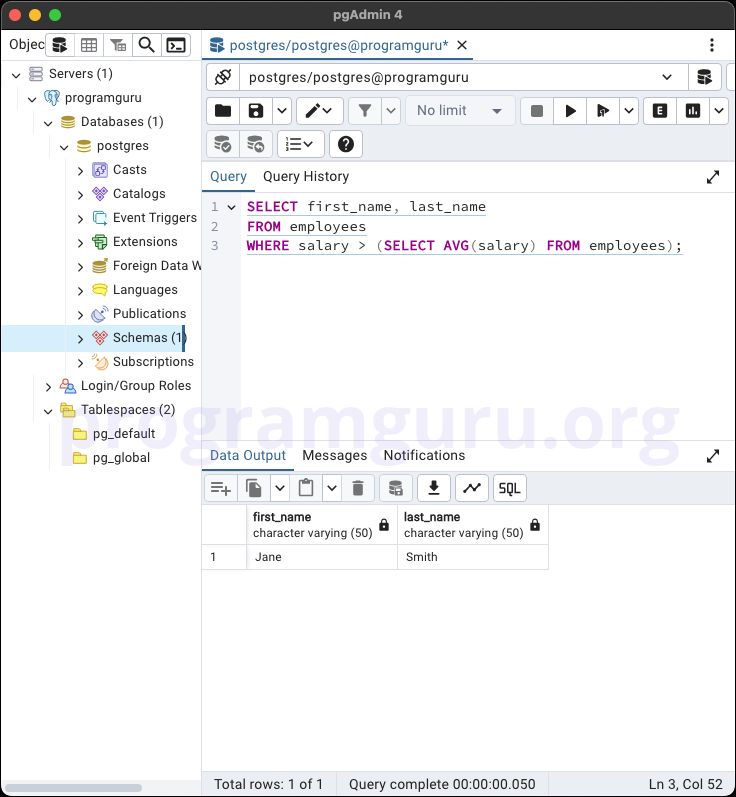Close the postgres/postgres@programguru* tab

click(x=462, y=45)
